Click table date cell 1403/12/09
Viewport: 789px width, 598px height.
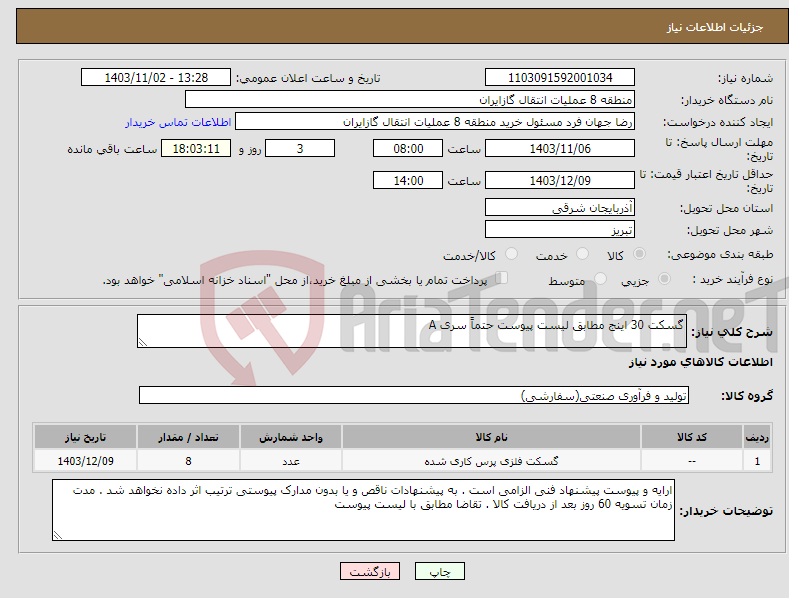pos(86,461)
